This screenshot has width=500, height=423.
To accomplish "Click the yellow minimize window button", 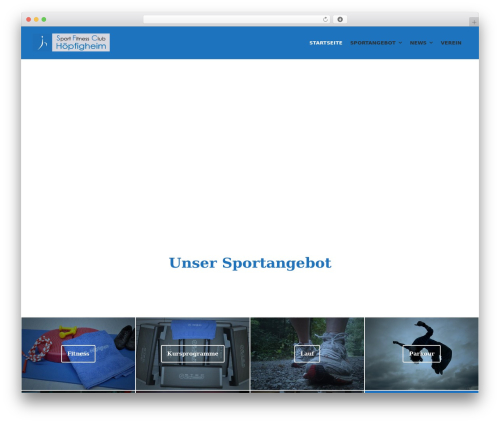I will [36, 20].
